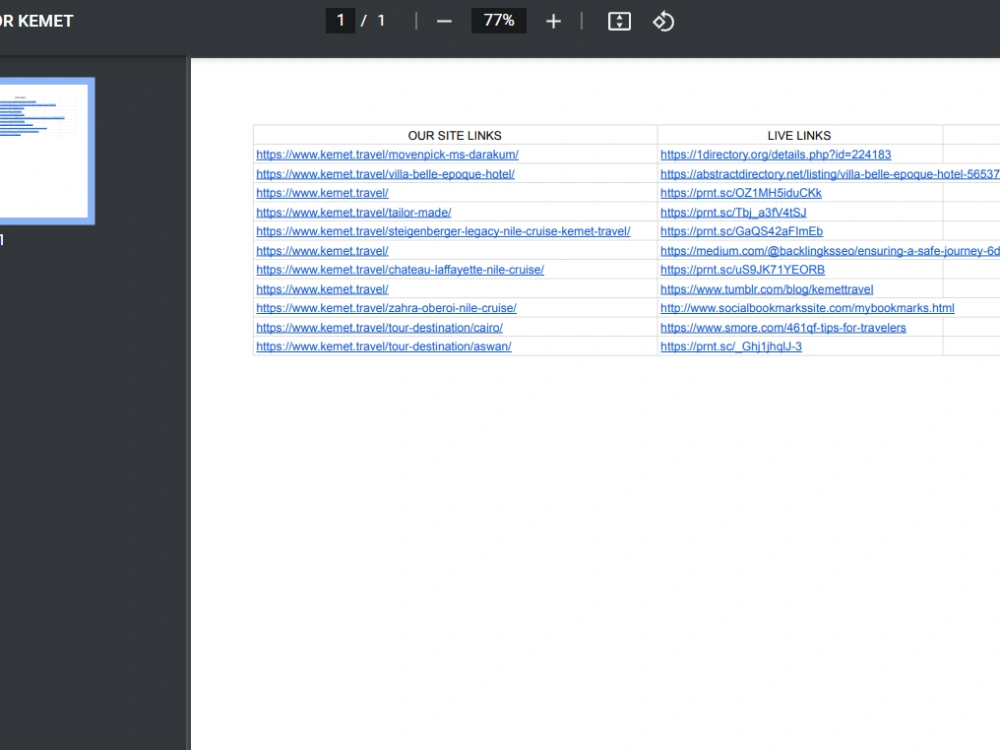Image resolution: width=1000 pixels, height=750 pixels.
Task: Click the zoom in plus icon
Action: tap(553, 21)
